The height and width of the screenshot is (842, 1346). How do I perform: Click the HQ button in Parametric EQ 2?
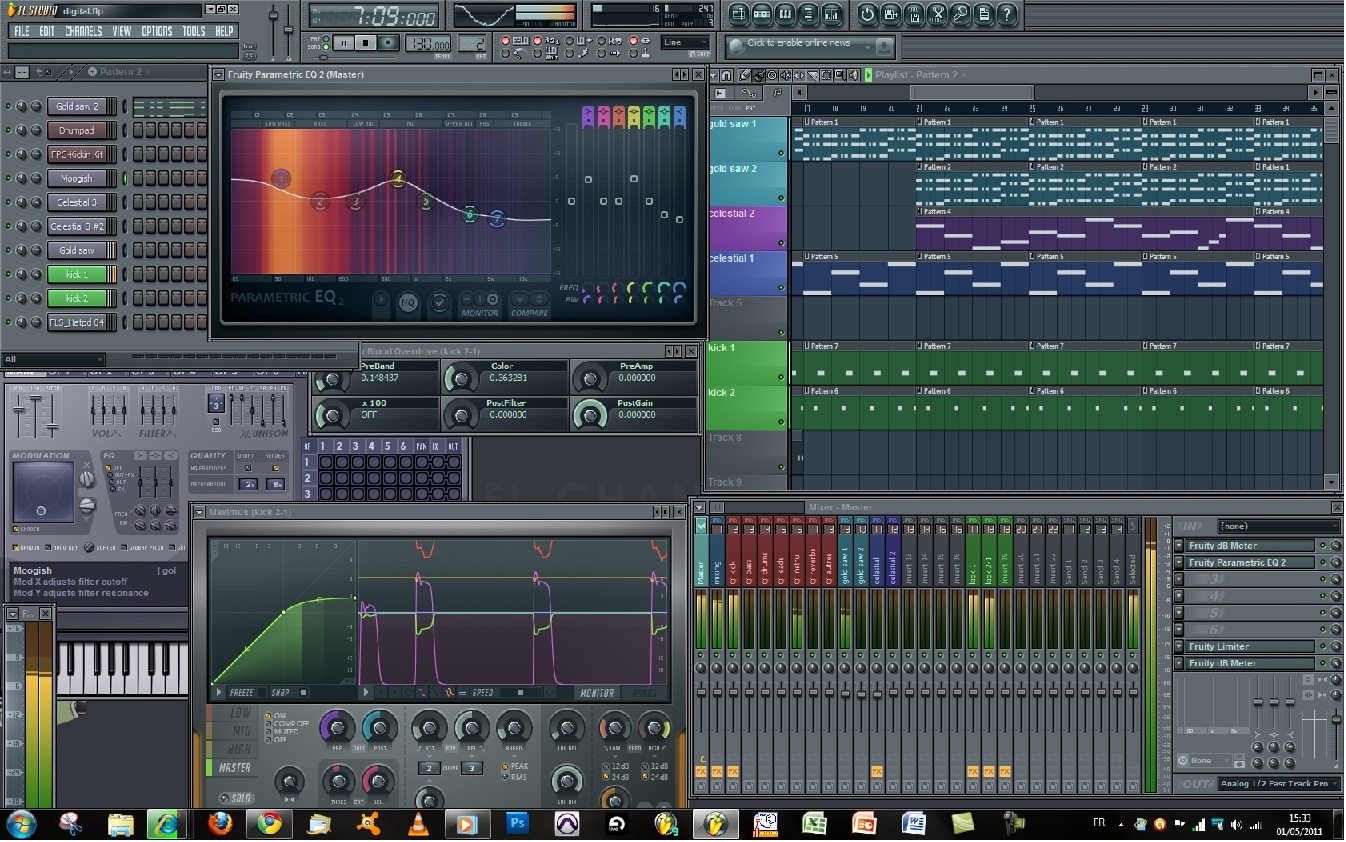click(x=407, y=303)
